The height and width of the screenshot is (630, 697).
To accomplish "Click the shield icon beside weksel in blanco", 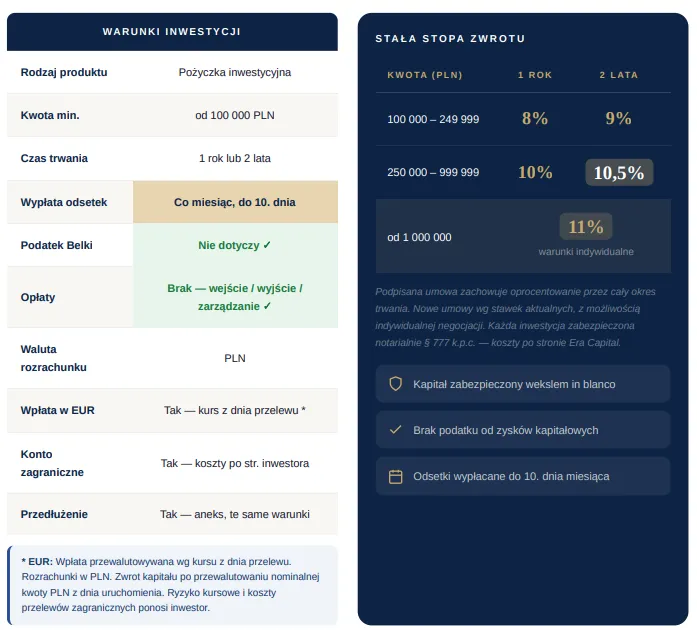I will (x=395, y=384).
